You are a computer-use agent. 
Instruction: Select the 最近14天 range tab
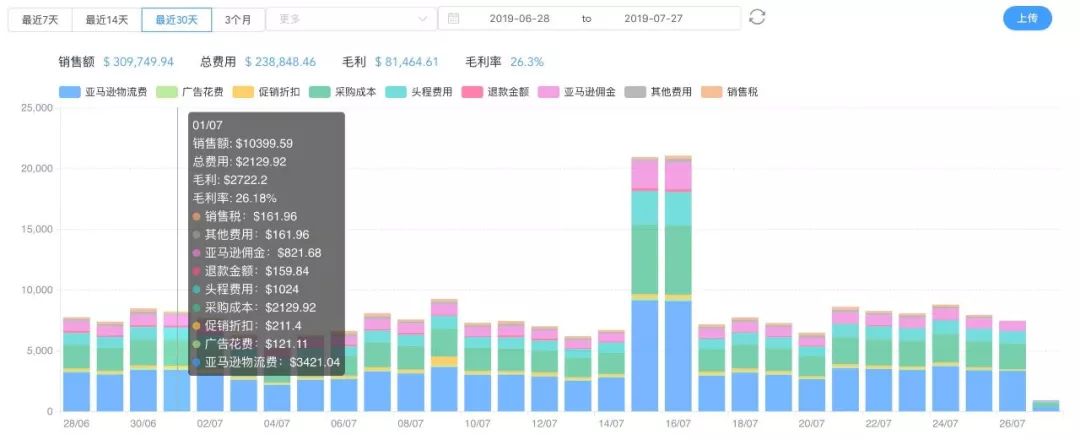107,19
